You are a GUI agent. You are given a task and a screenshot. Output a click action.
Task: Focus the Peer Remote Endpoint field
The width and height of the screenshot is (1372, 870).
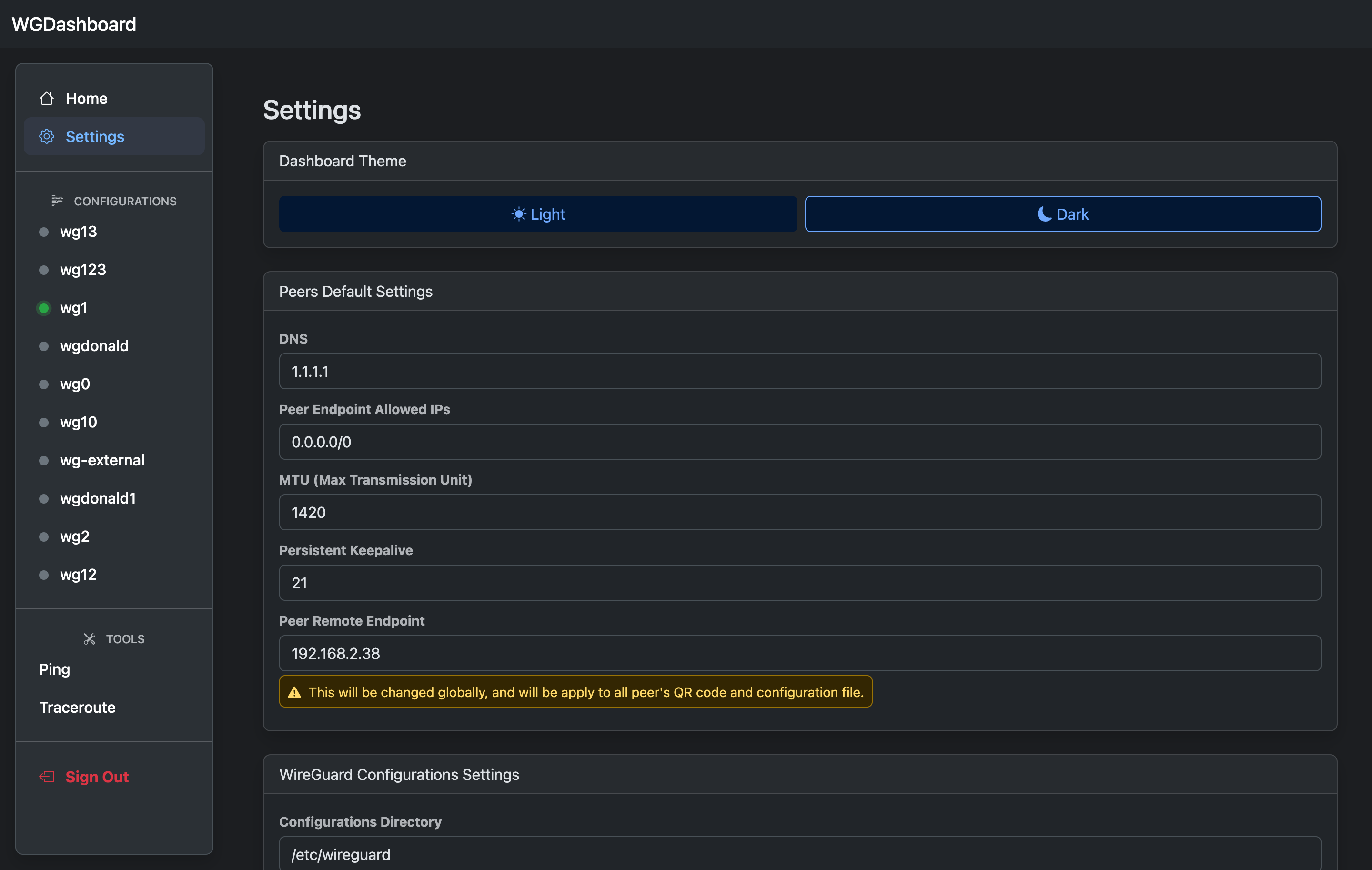(x=800, y=654)
